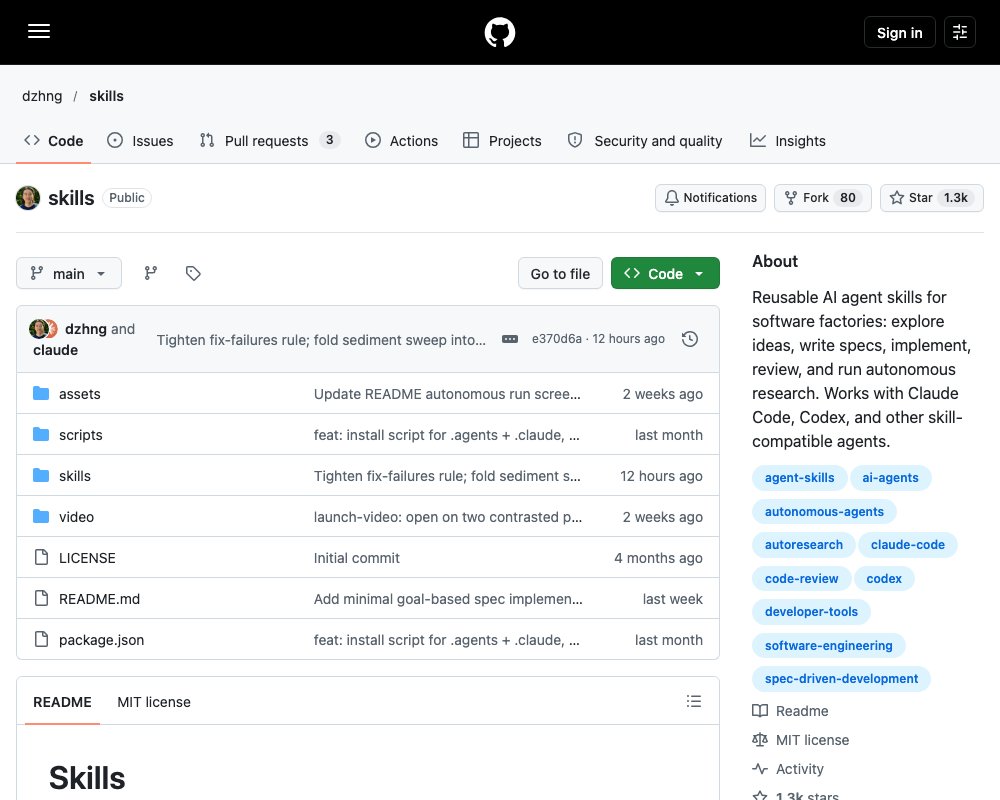The width and height of the screenshot is (1000, 800).
Task: Select the claude-code topic tag
Action: click(908, 545)
